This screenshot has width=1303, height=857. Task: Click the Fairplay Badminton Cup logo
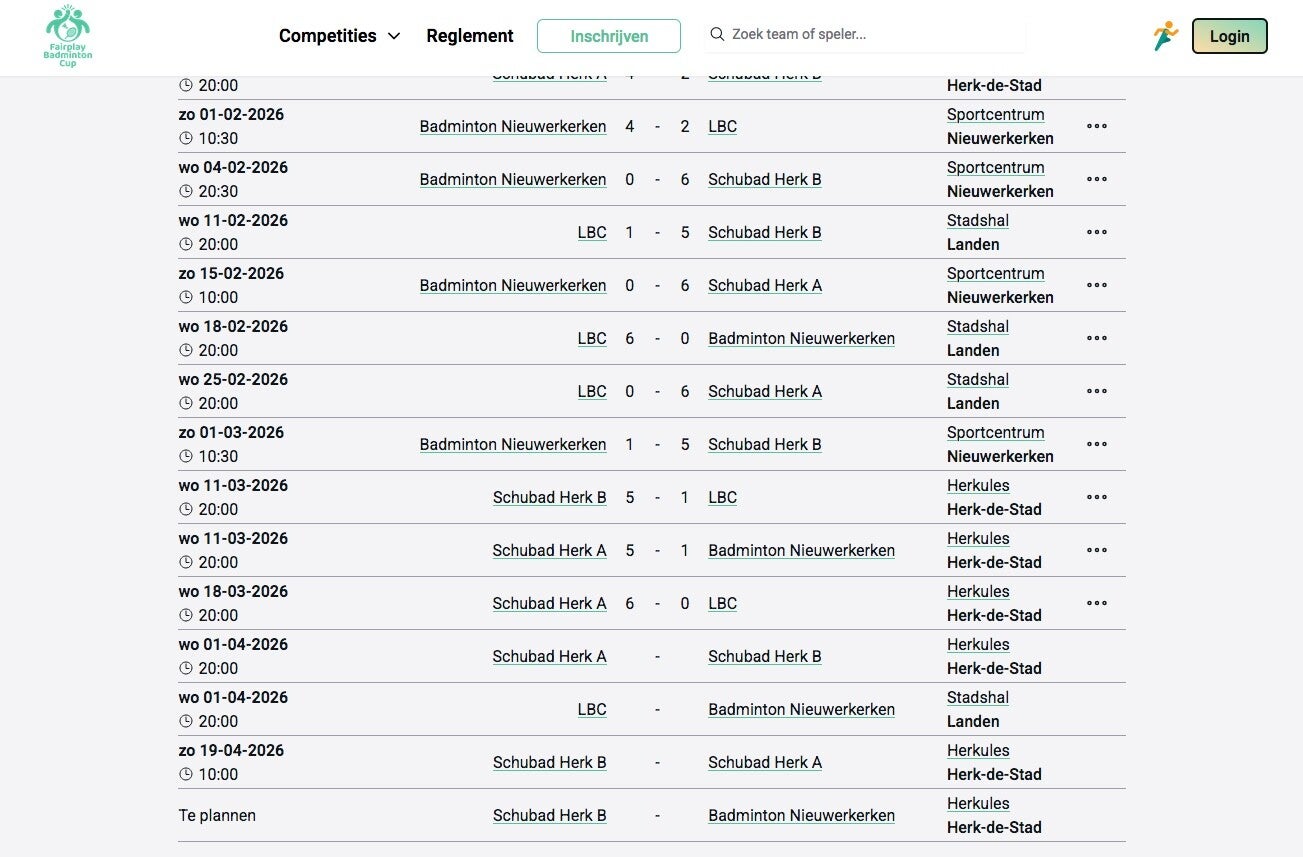click(68, 36)
